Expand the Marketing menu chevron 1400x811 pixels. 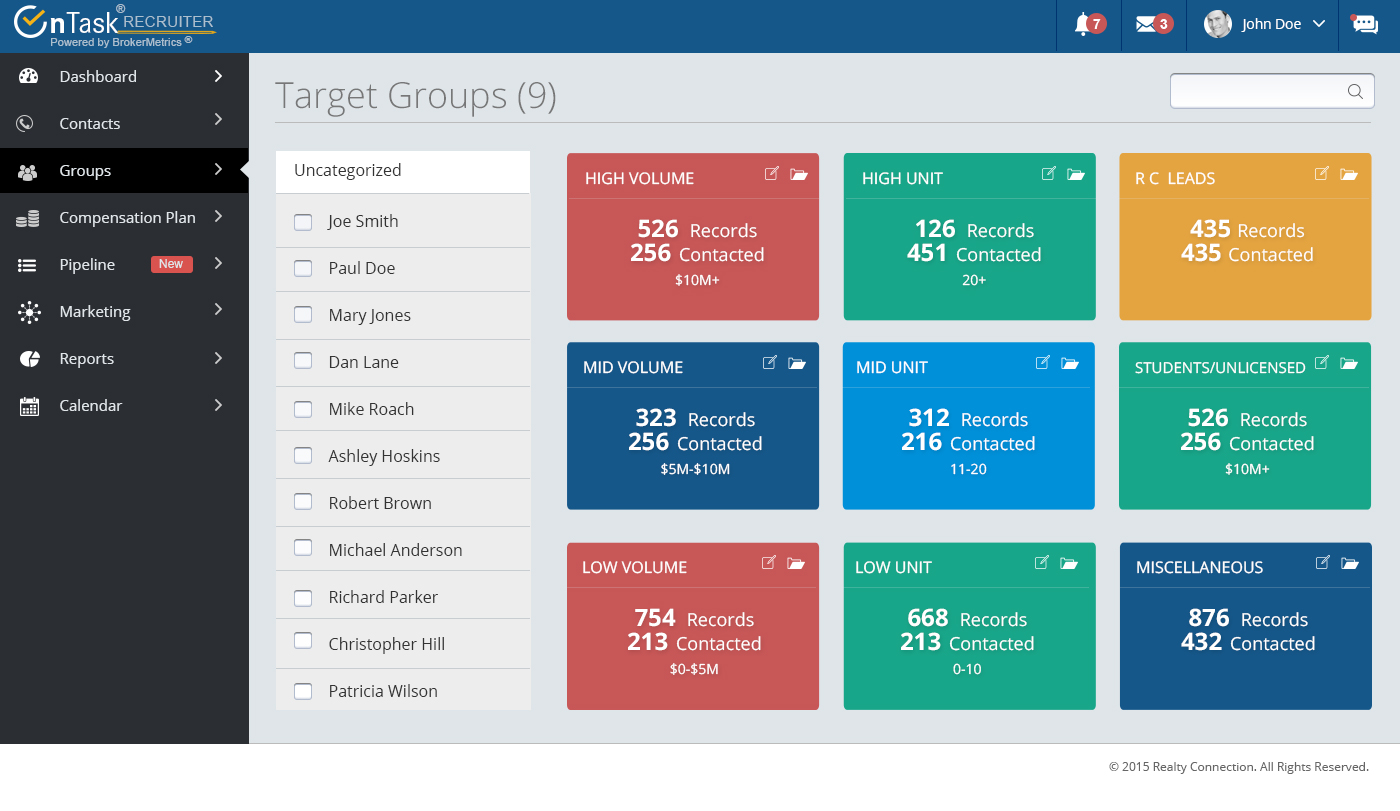coord(218,310)
